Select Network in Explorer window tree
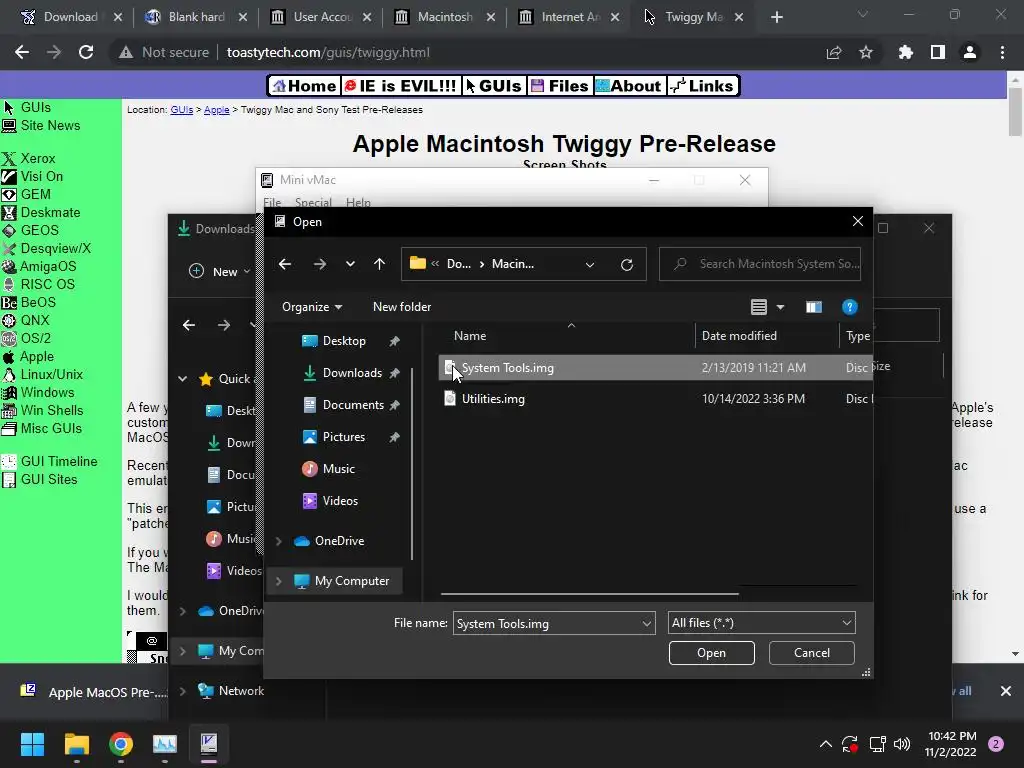Image resolution: width=1024 pixels, height=768 pixels. [231, 691]
